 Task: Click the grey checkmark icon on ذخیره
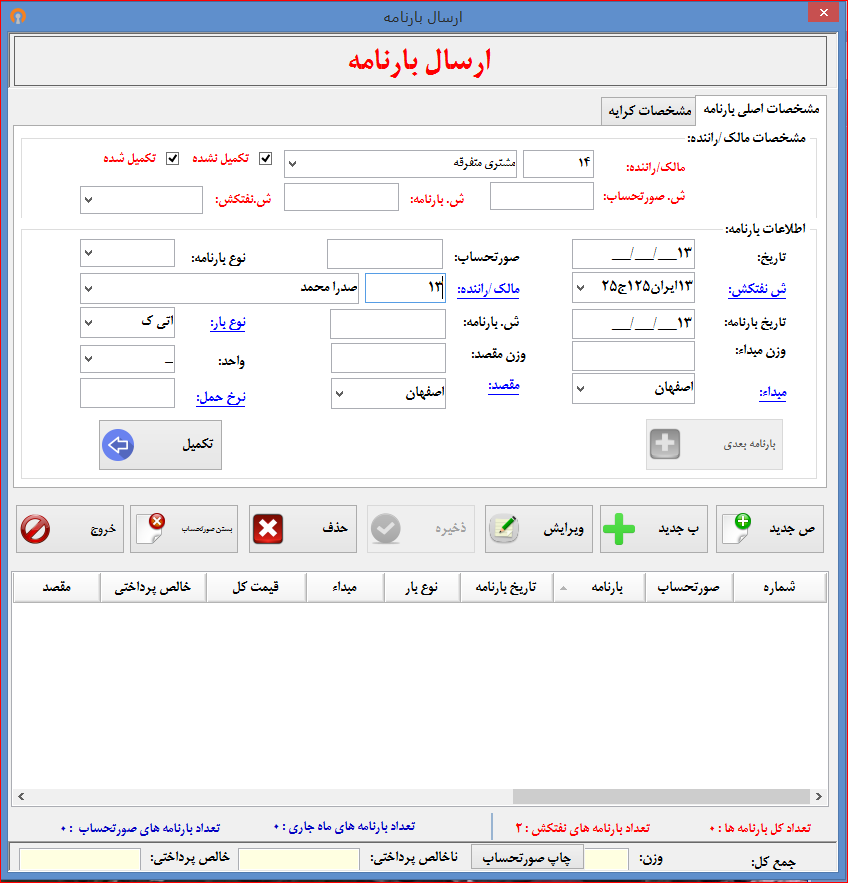point(386,529)
